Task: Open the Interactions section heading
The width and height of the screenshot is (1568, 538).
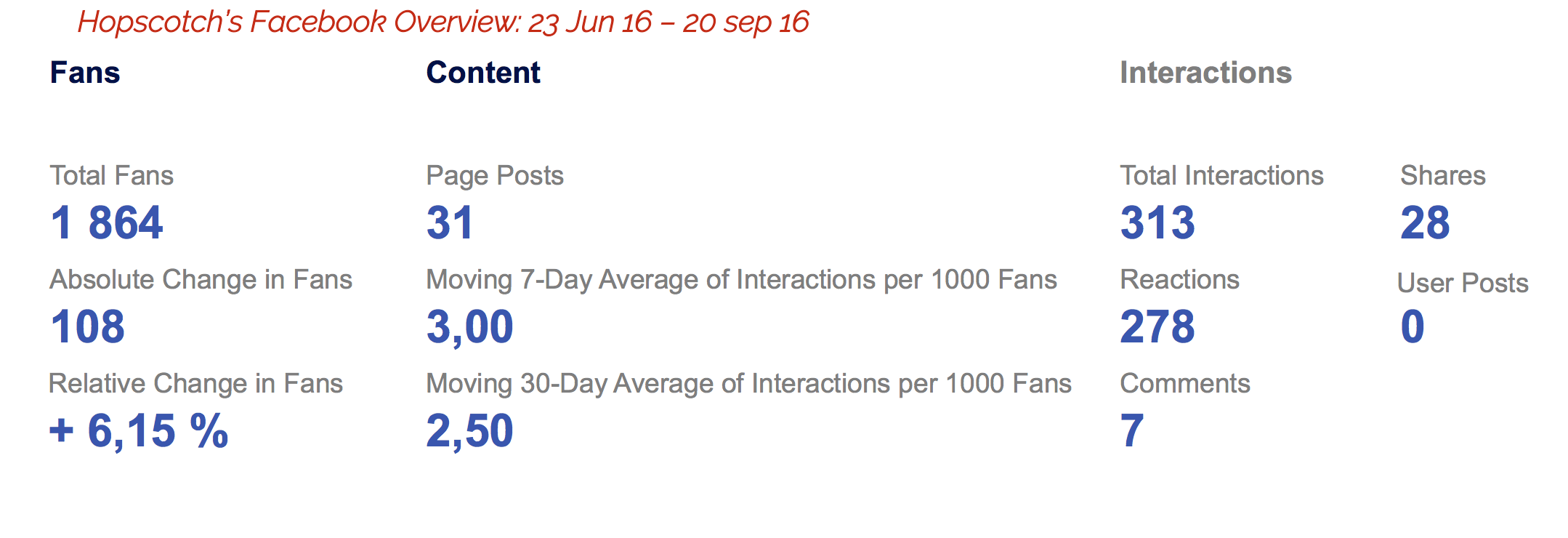Action: tap(1205, 73)
